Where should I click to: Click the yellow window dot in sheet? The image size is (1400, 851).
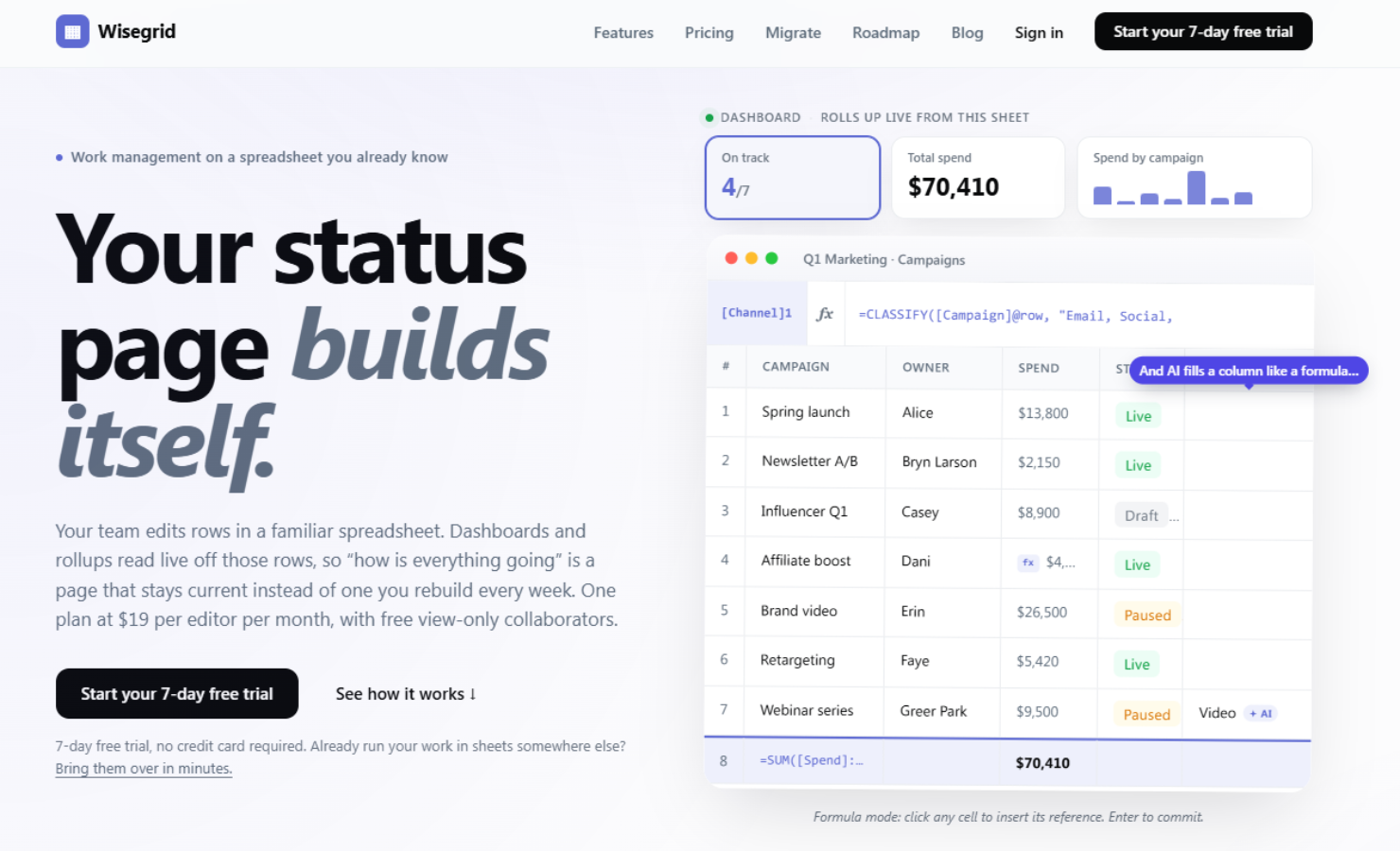click(x=751, y=258)
